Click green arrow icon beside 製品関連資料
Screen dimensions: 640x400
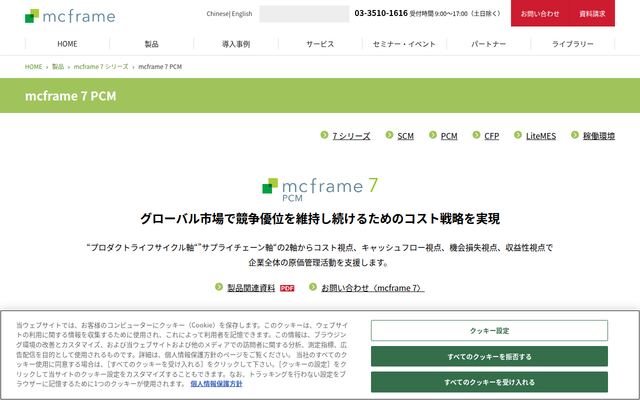click(219, 287)
